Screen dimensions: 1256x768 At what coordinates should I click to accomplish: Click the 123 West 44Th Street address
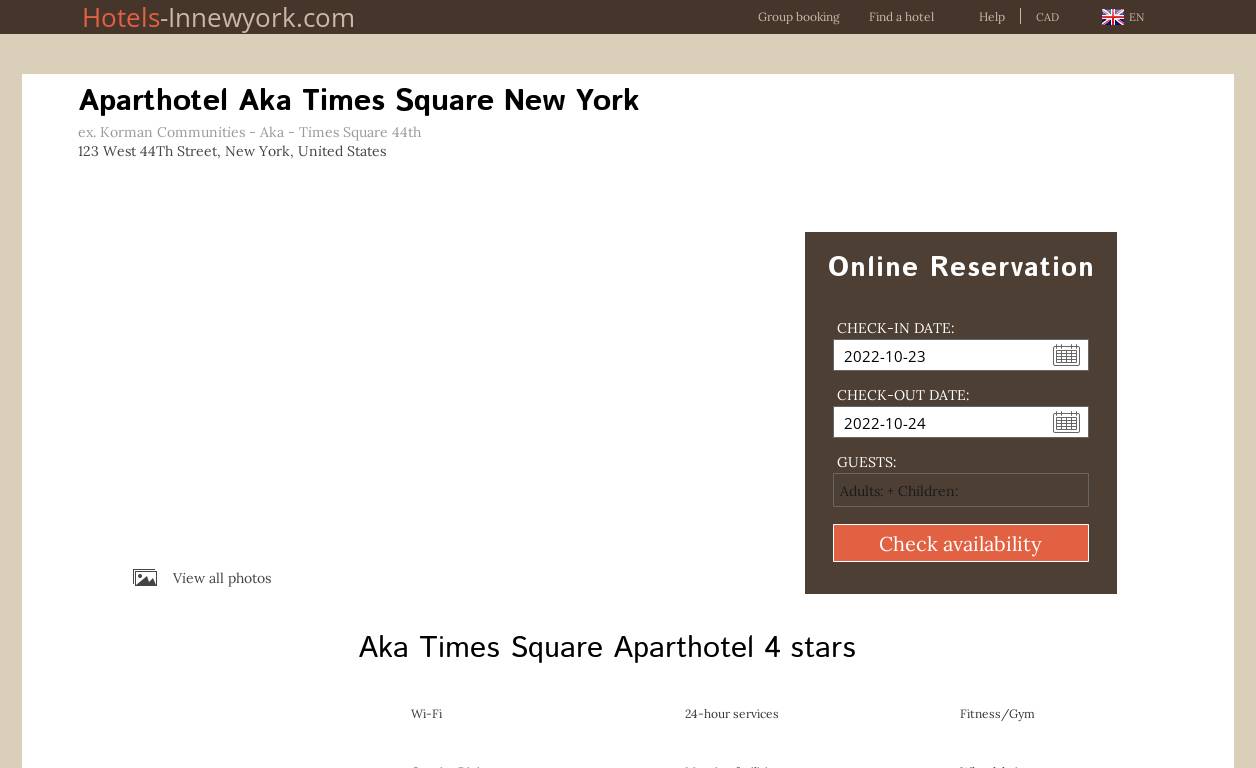click(x=232, y=151)
